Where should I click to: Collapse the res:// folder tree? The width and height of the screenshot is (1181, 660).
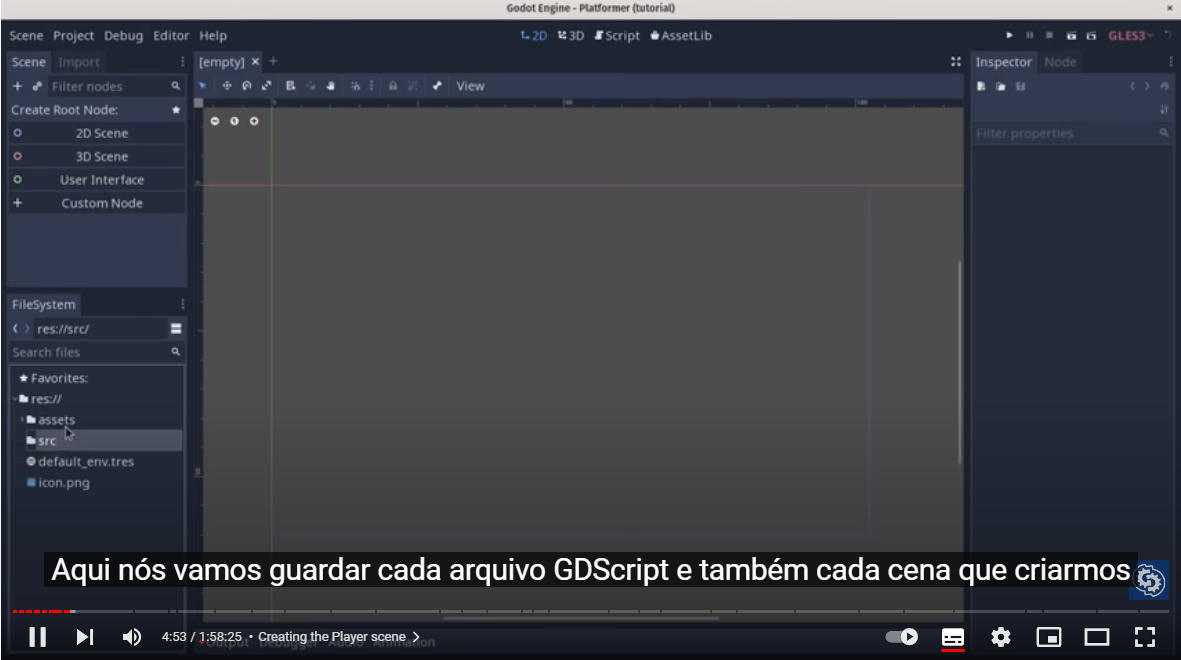[15, 399]
